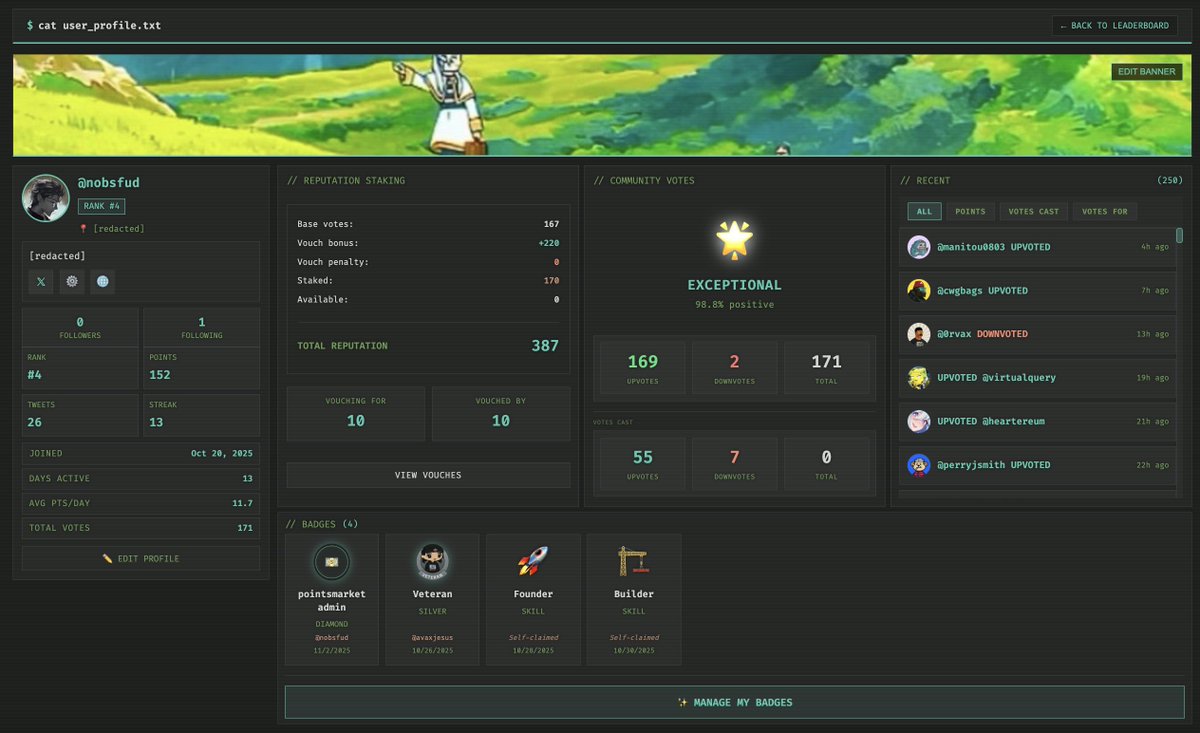
Task: Click the @virtualquery username in recent
Action: [1018, 378]
